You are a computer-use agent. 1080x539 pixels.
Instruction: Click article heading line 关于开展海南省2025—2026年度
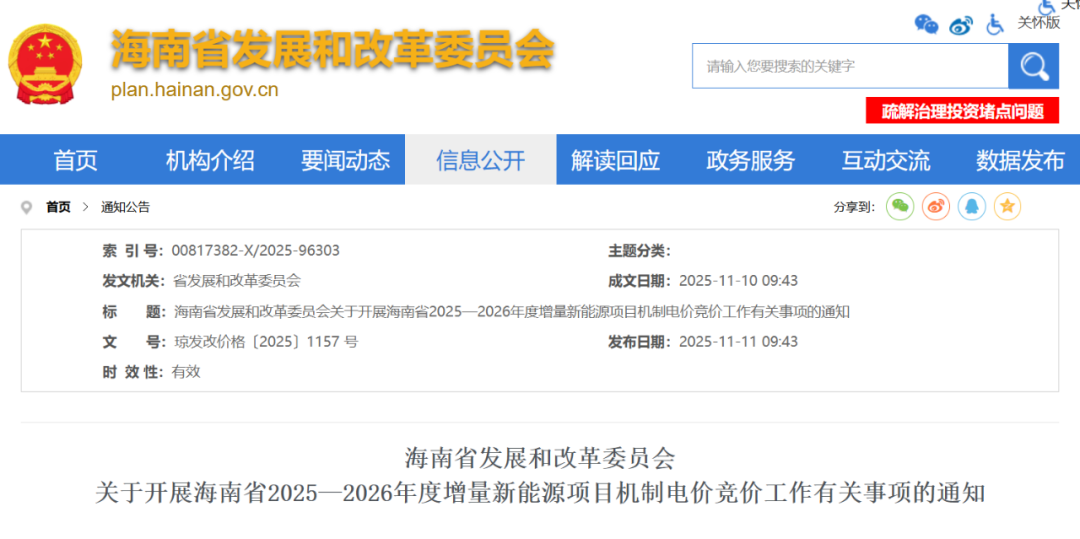[x=540, y=493]
